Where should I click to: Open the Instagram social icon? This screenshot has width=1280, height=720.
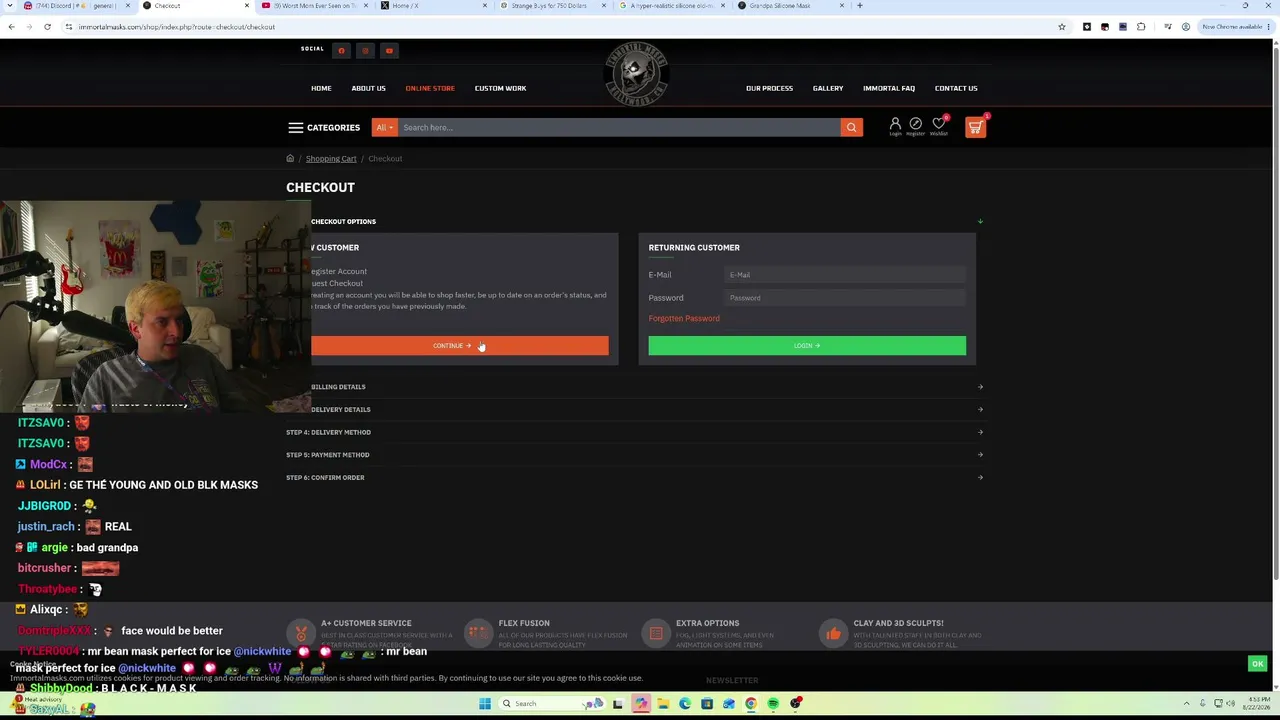pos(365,51)
